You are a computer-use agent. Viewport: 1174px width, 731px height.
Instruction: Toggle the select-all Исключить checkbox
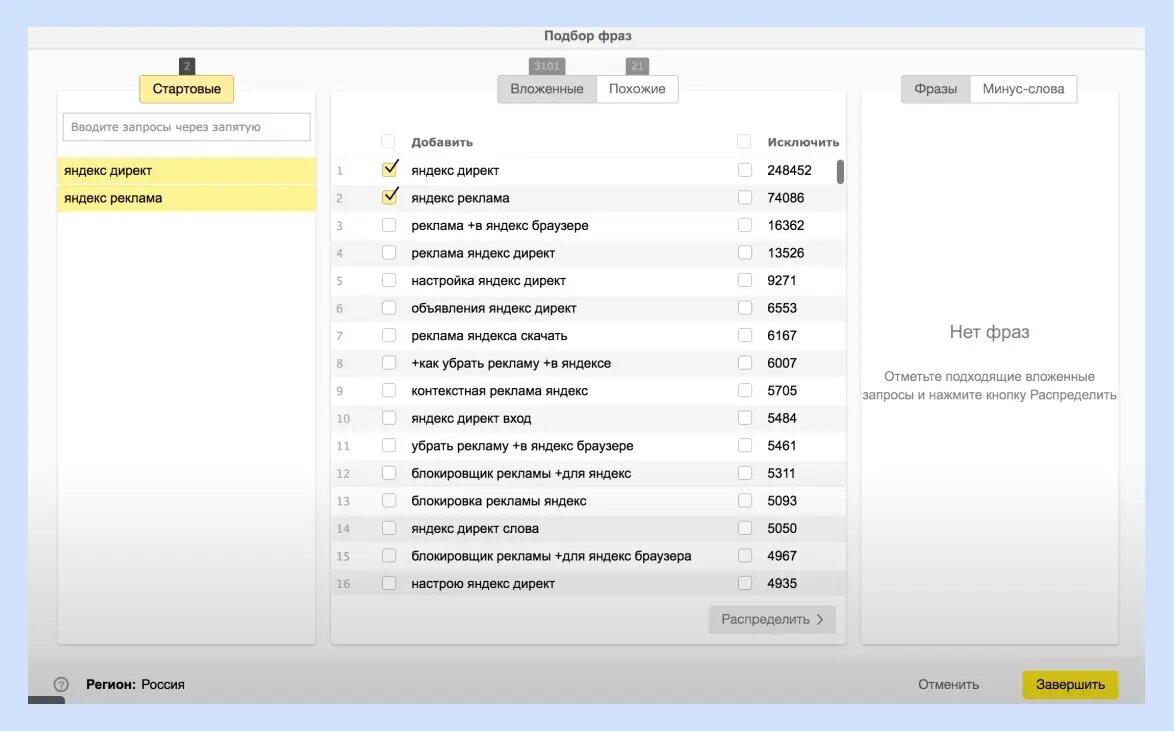click(x=744, y=142)
